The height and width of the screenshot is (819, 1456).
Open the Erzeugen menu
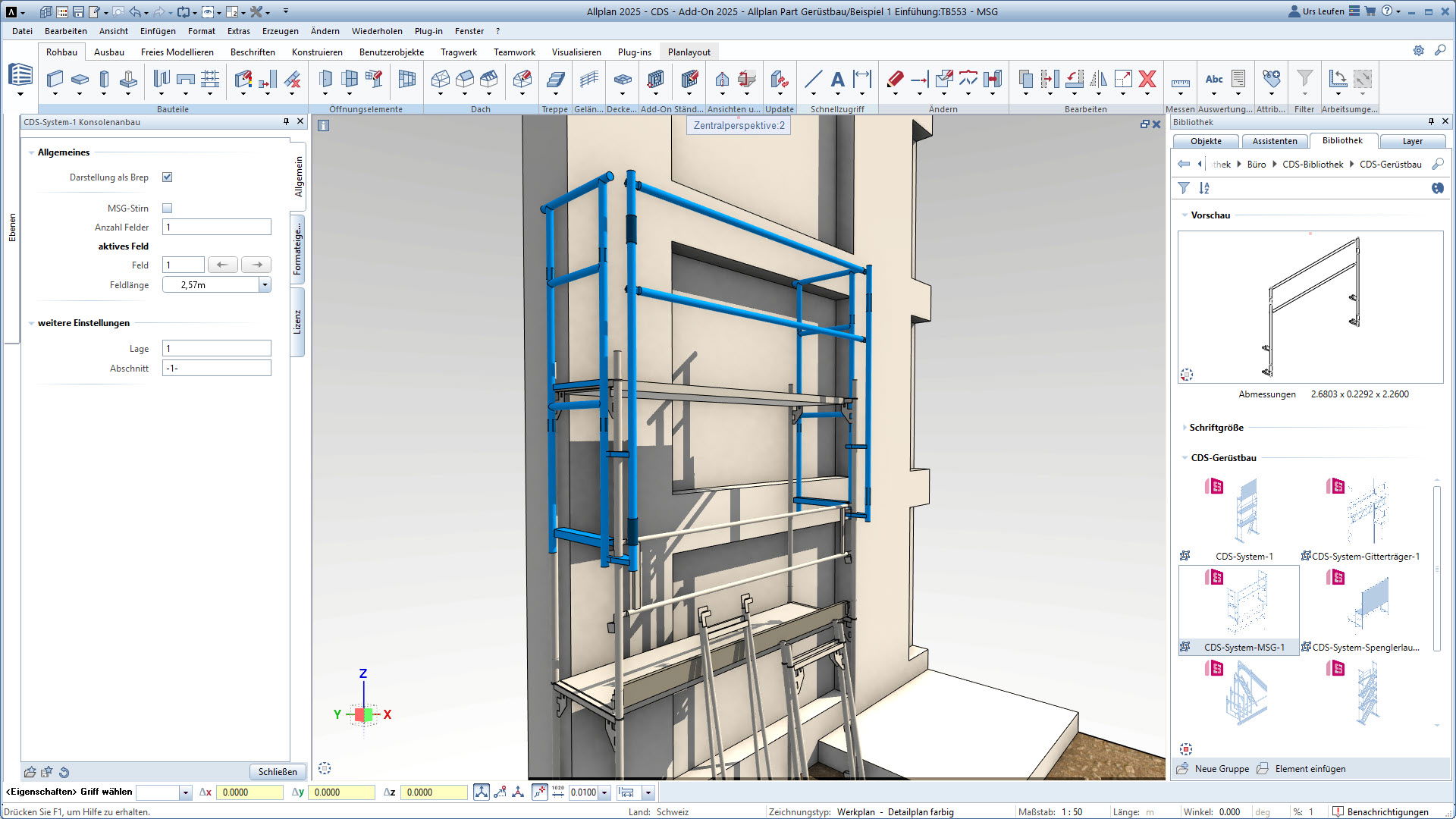(x=280, y=31)
